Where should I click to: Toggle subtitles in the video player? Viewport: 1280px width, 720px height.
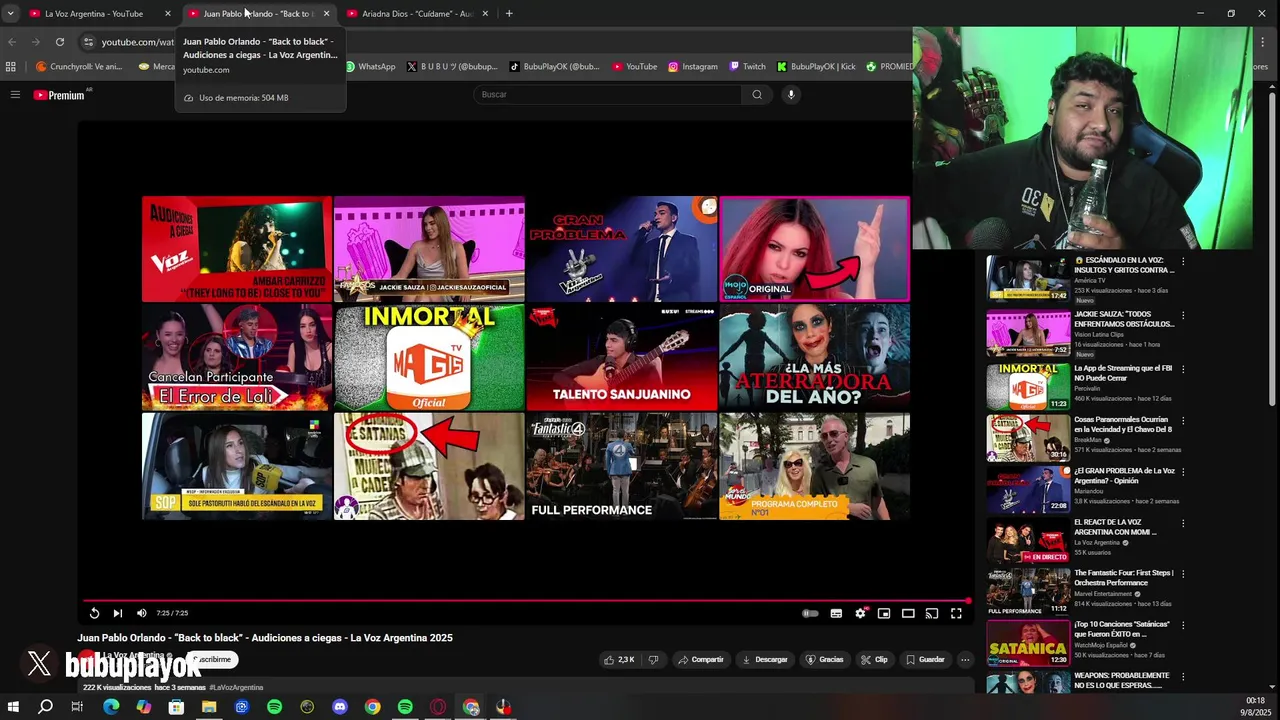pyautogui.click(x=836, y=613)
